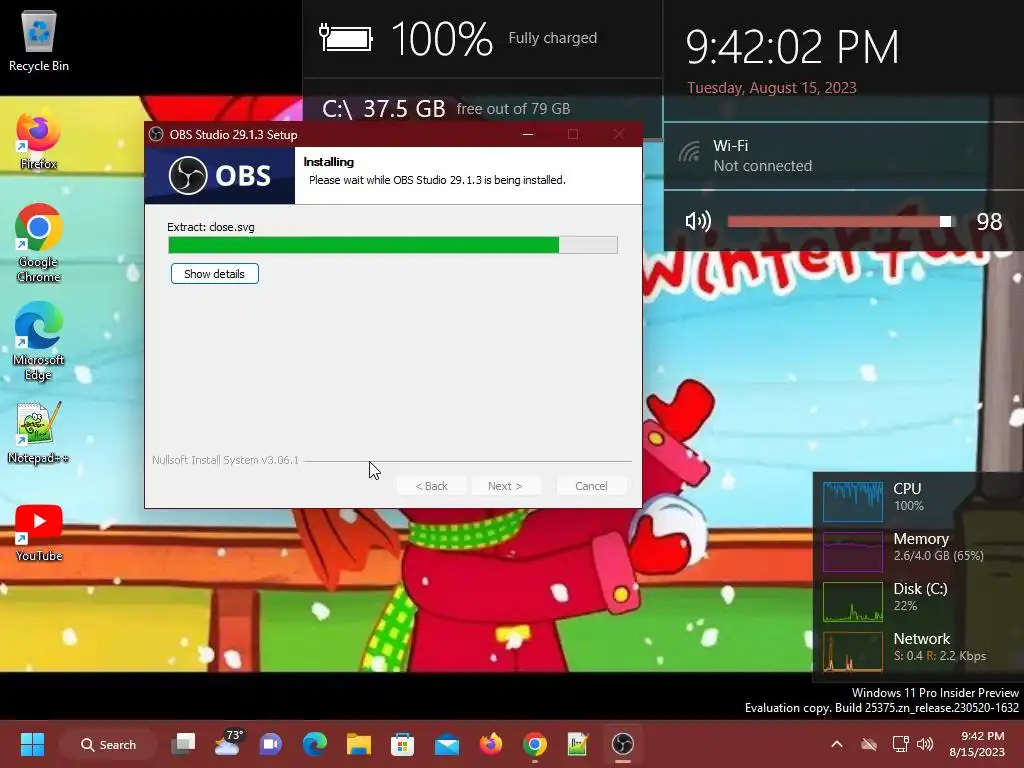Open the Microsoft Edge desktop shortcut
Screen dimensions: 1024x768
click(39, 341)
